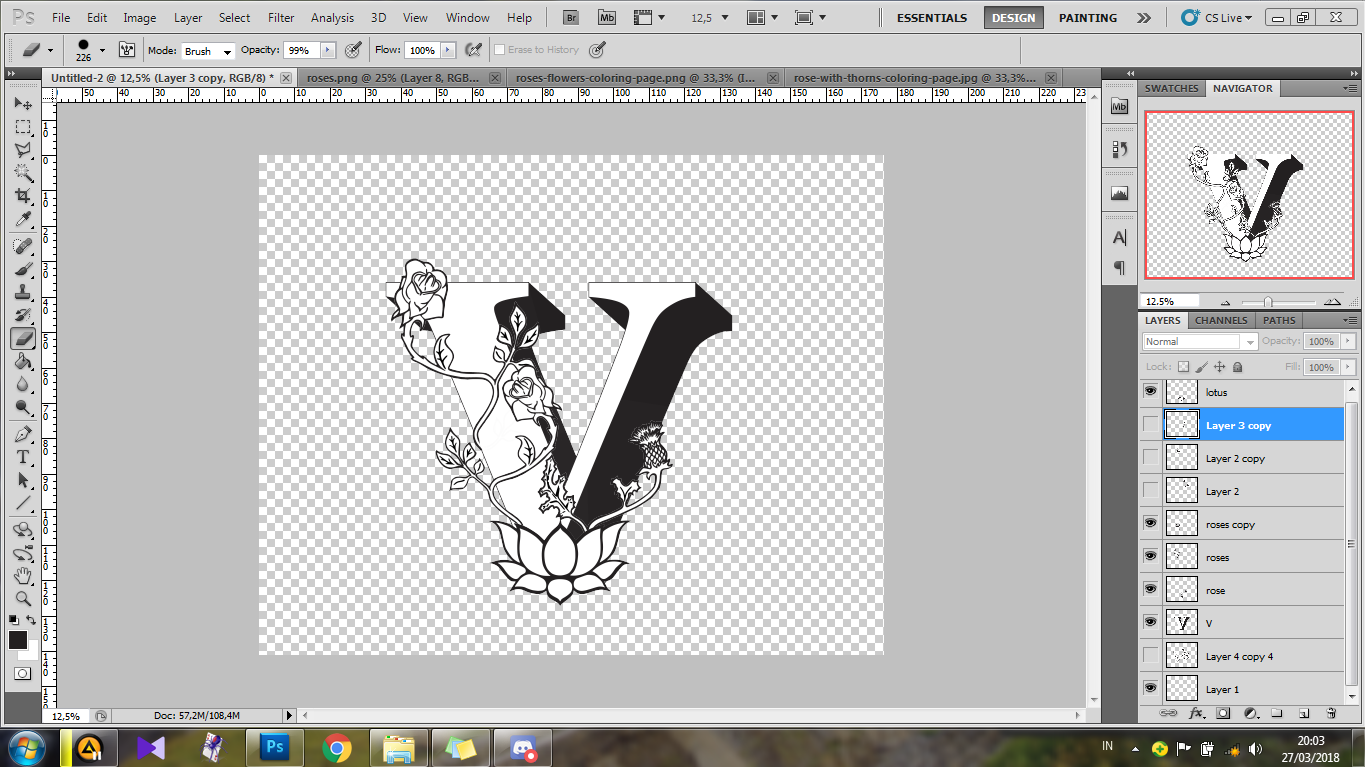This screenshot has width=1365, height=767.
Task: Select the Brush tool in toolbox
Action: click(x=23, y=269)
